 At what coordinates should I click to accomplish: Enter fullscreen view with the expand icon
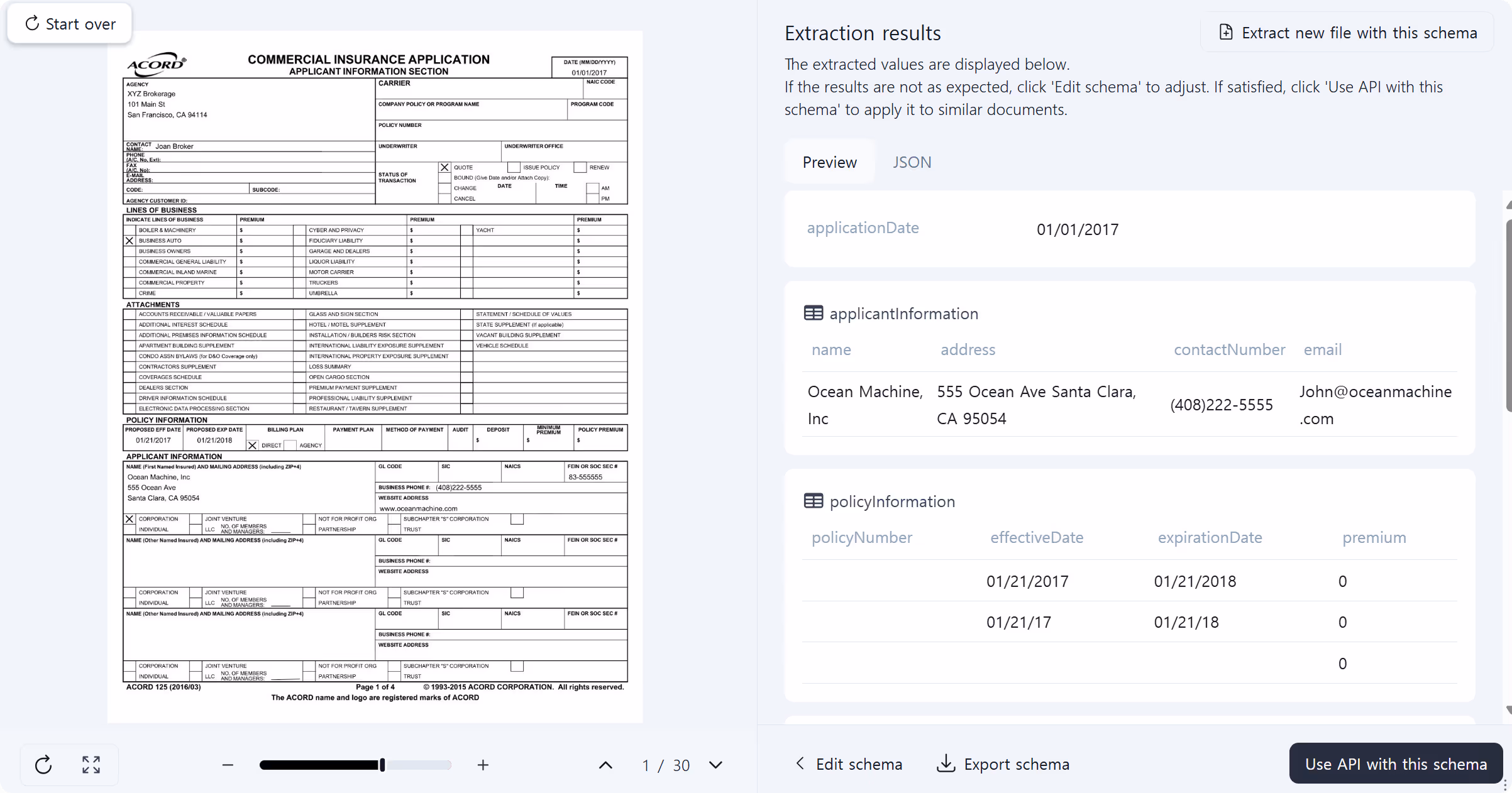click(91, 765)
